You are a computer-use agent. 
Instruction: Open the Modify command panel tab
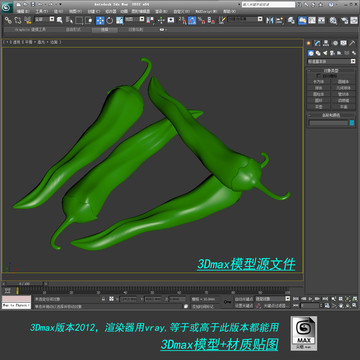tap(317, 43)
